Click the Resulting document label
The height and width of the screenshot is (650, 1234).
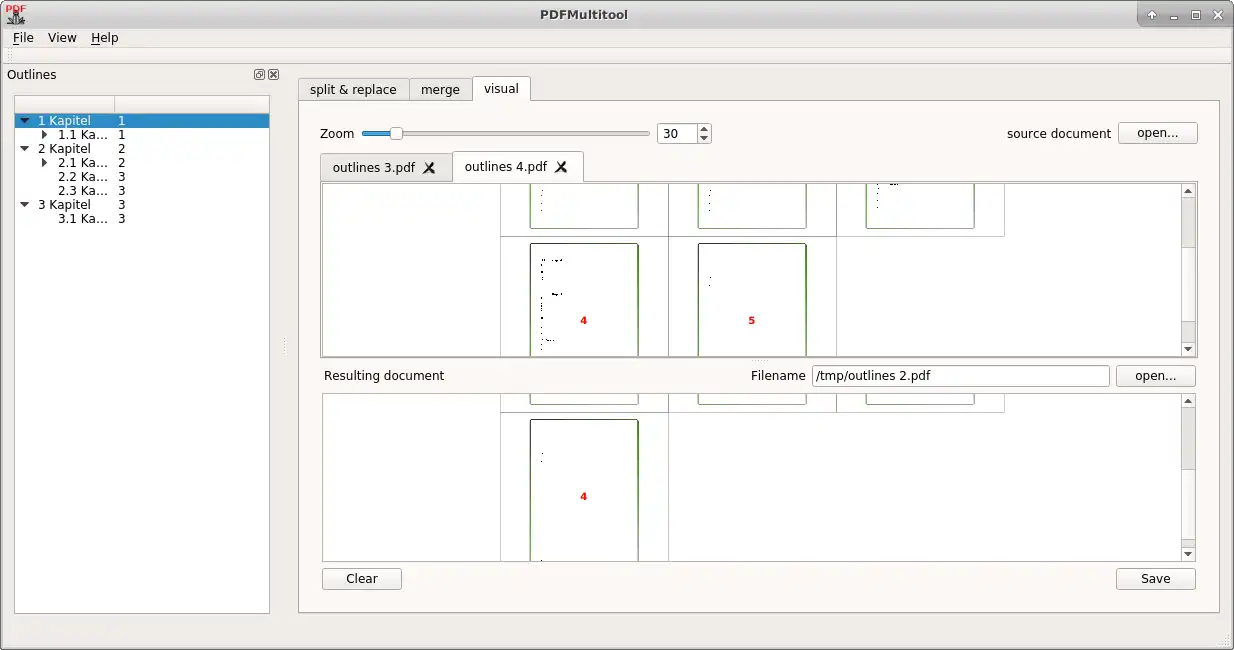tap(384, 376)
